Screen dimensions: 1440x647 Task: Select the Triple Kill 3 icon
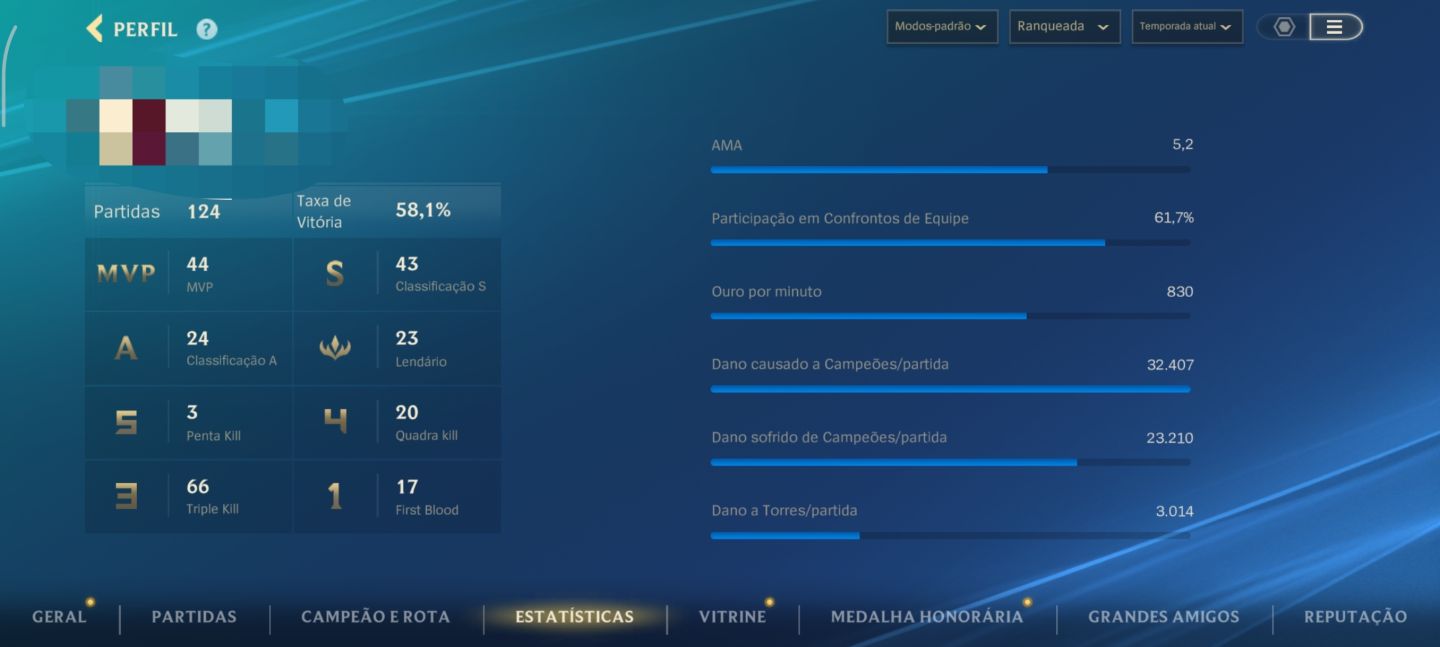tap(126, 496)
